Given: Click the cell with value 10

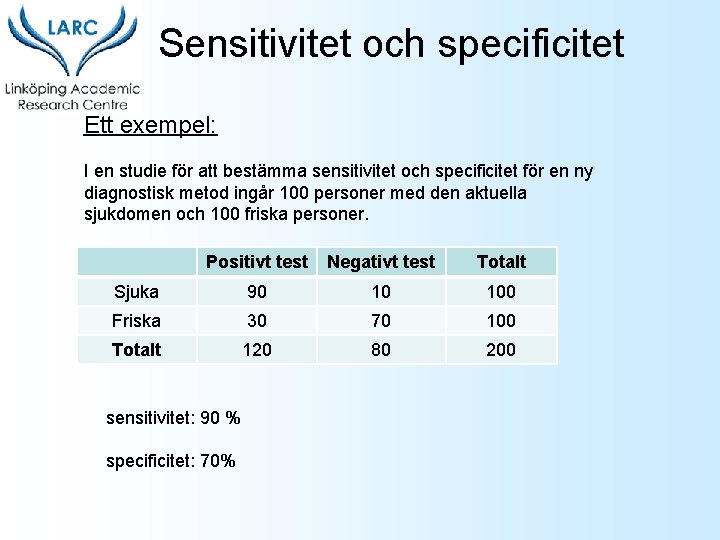Looking at the screenshot, I should tap(381, 292).
